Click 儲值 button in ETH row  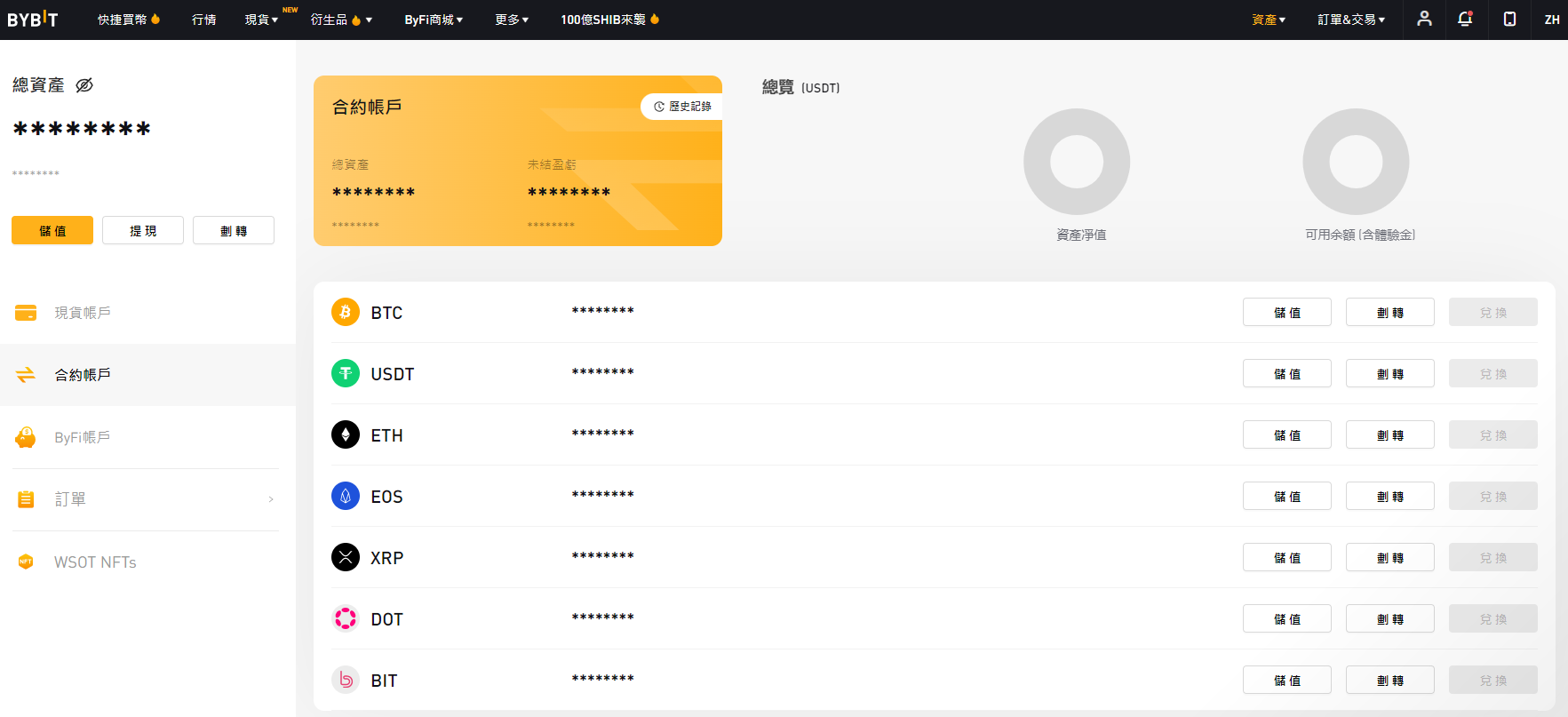(1287, 434)
